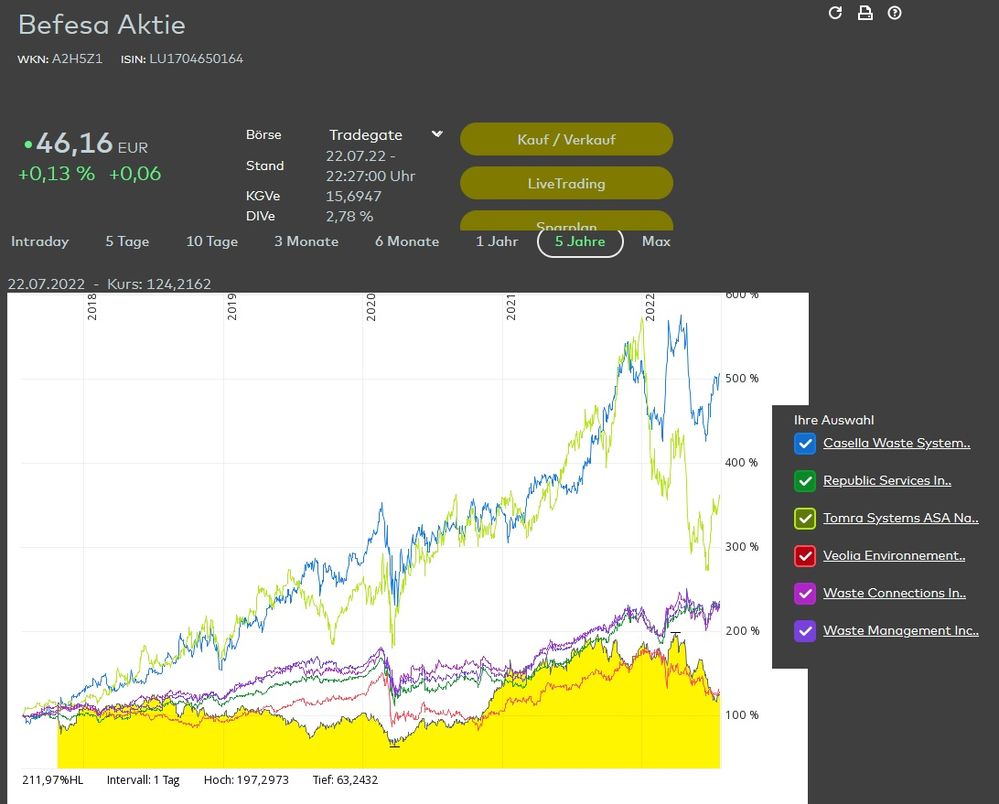Open Waste Management Inc link
Screen dimensions: 999x804
901,631
